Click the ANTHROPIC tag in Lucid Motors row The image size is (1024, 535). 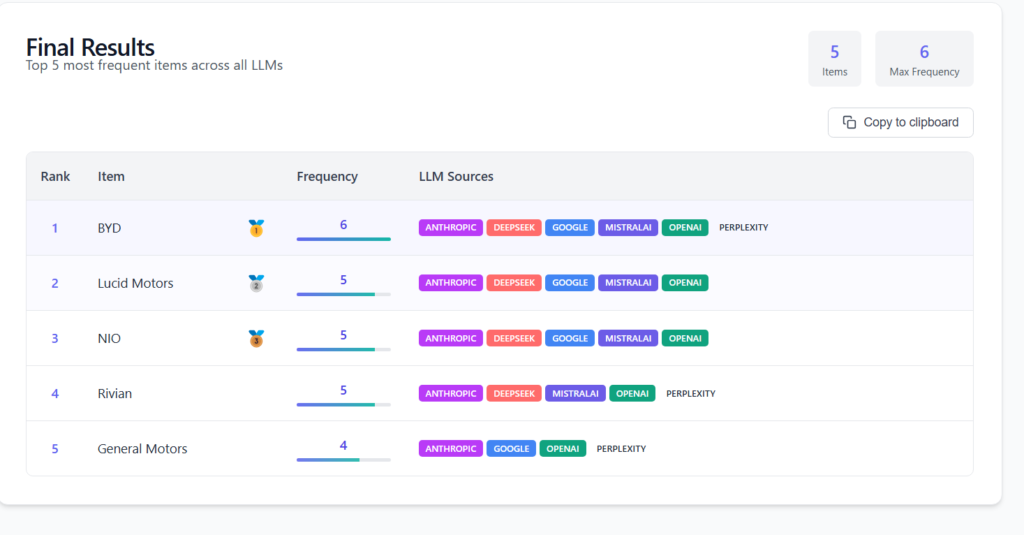pyautogui.click(x=451, y=283)
